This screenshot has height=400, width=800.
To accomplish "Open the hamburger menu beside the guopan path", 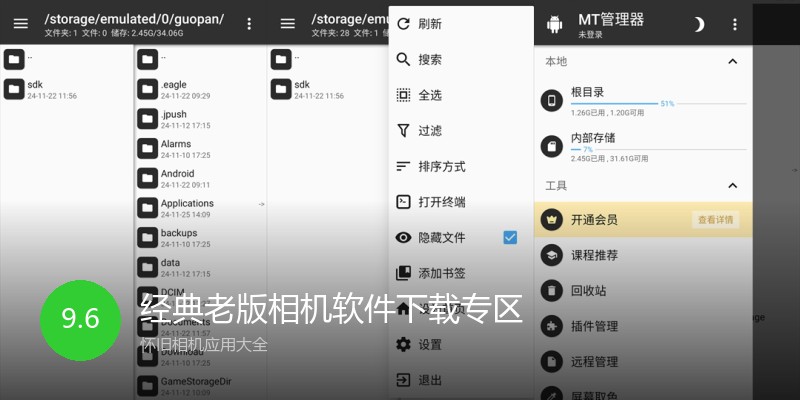I will coord(20,23).
